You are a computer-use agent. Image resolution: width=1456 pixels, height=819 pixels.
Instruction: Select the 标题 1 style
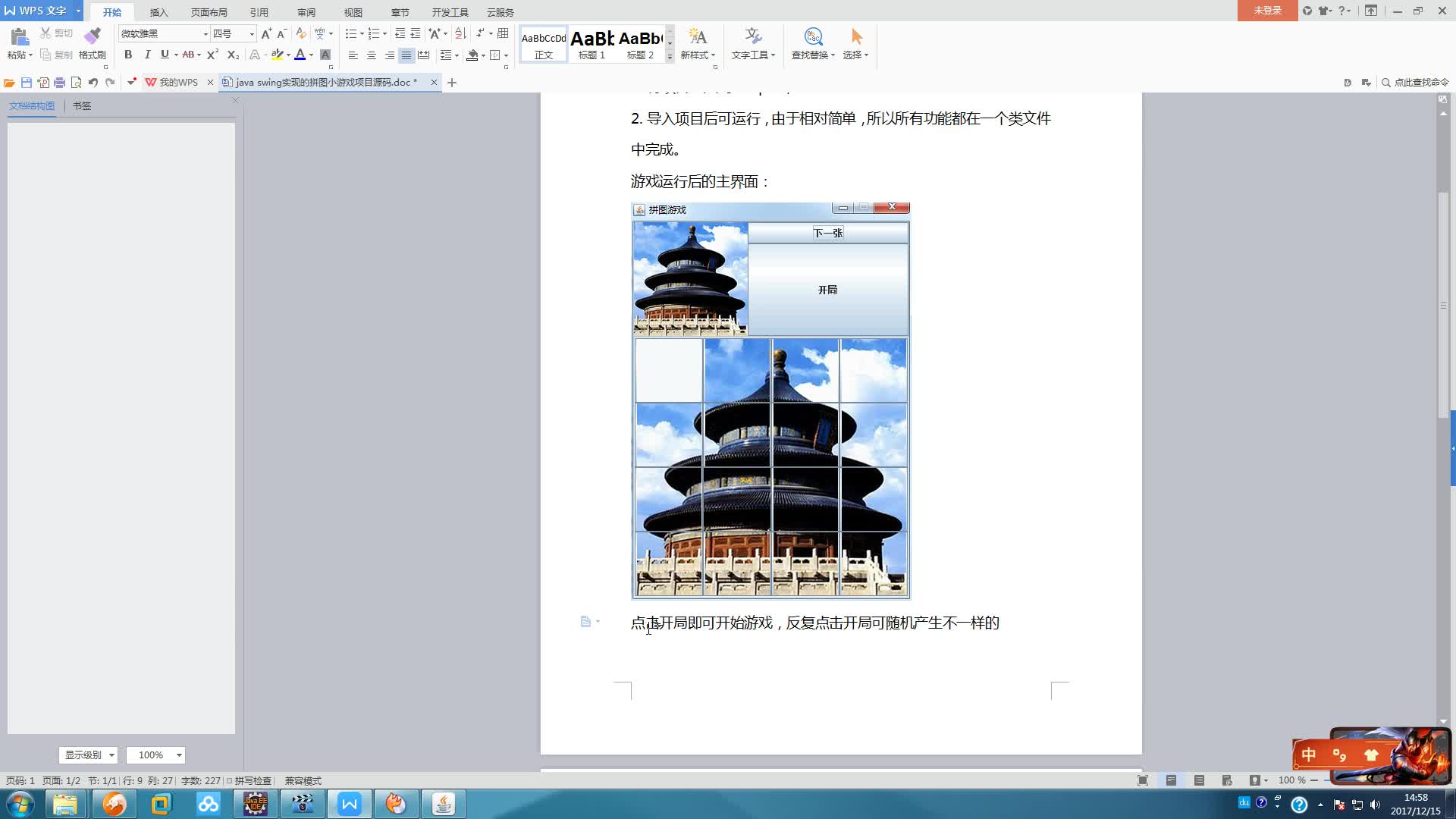tap(592, 44)
